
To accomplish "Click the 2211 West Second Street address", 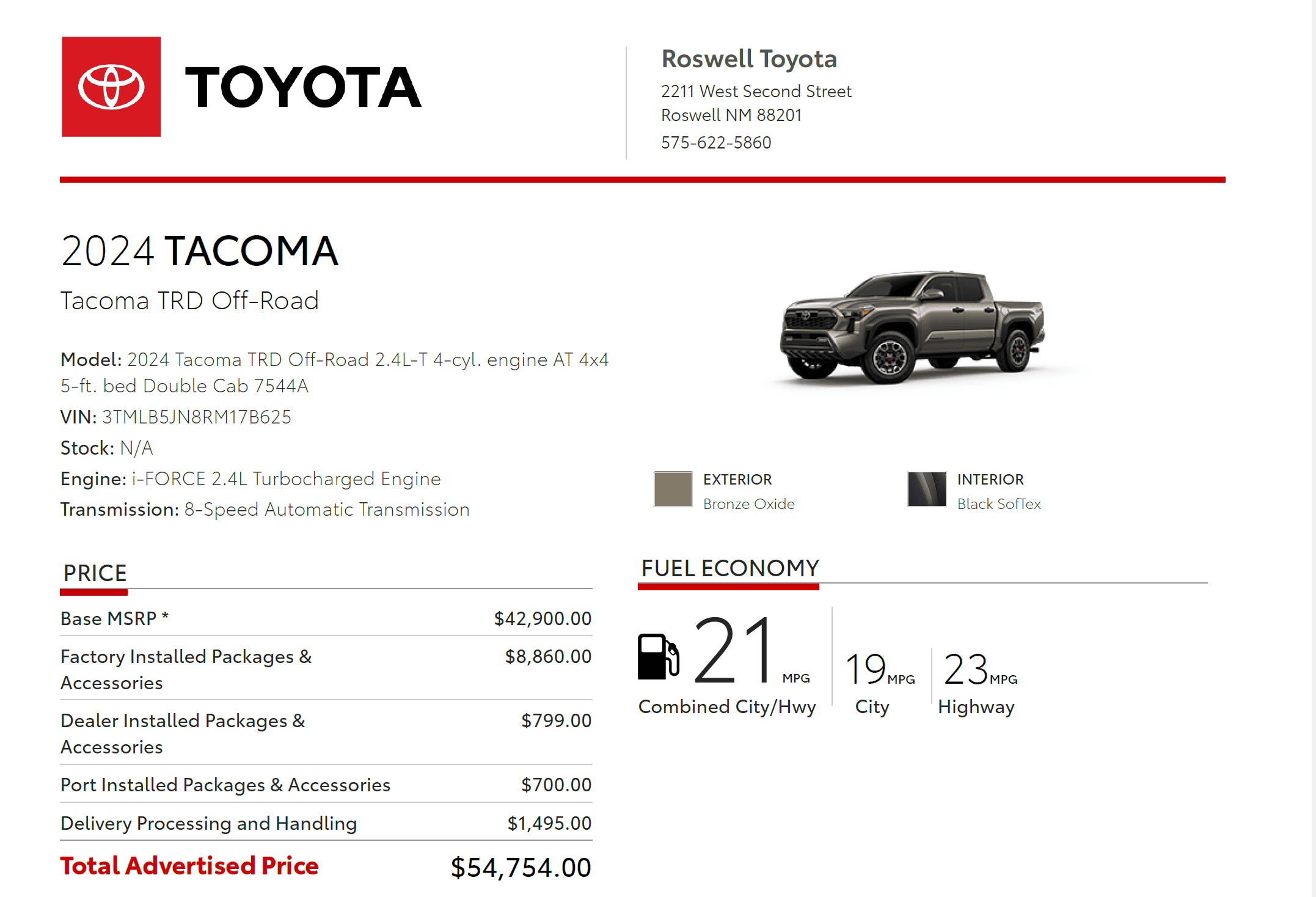I will (x=756, y=92).
